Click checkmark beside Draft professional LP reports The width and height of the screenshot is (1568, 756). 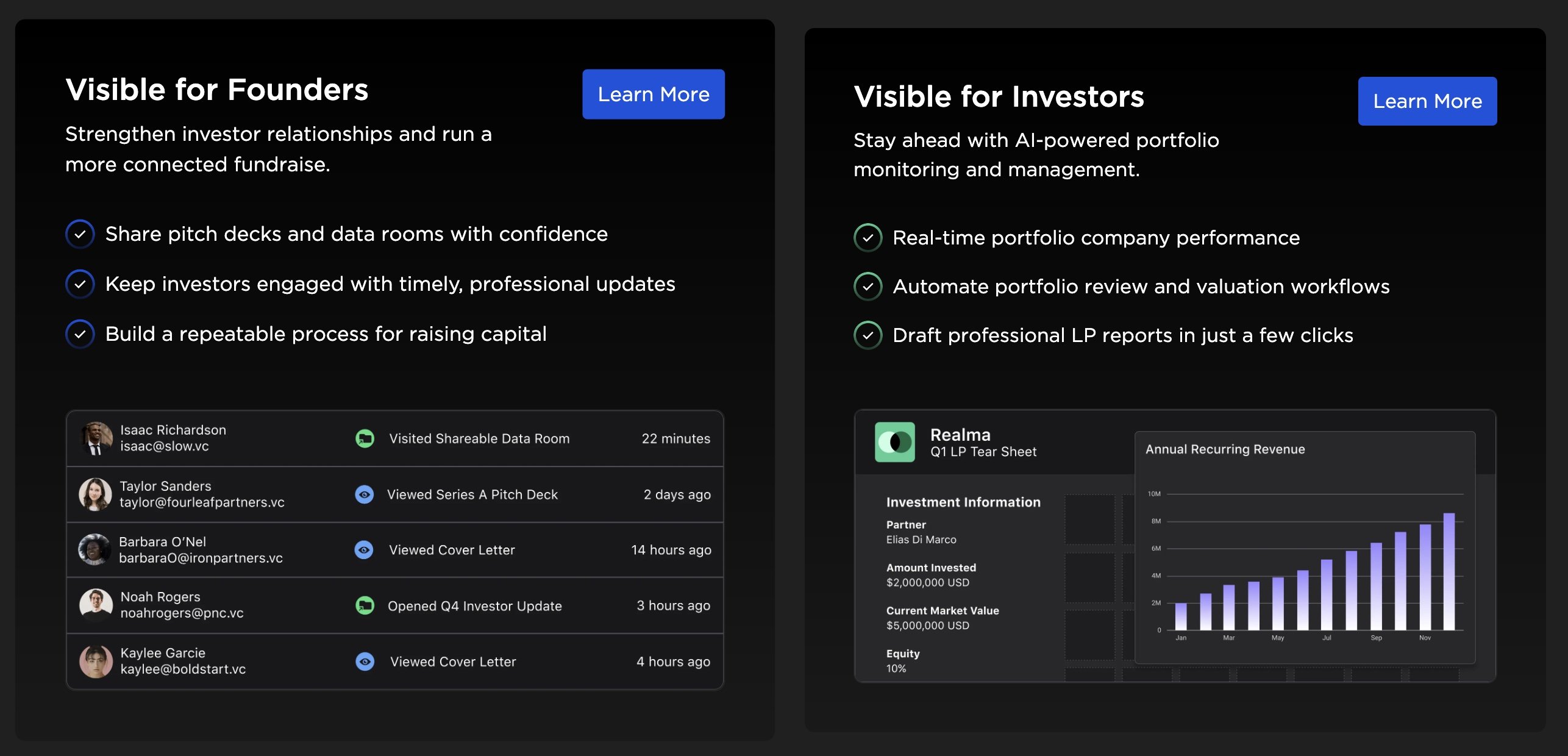(x=868, y=335)
